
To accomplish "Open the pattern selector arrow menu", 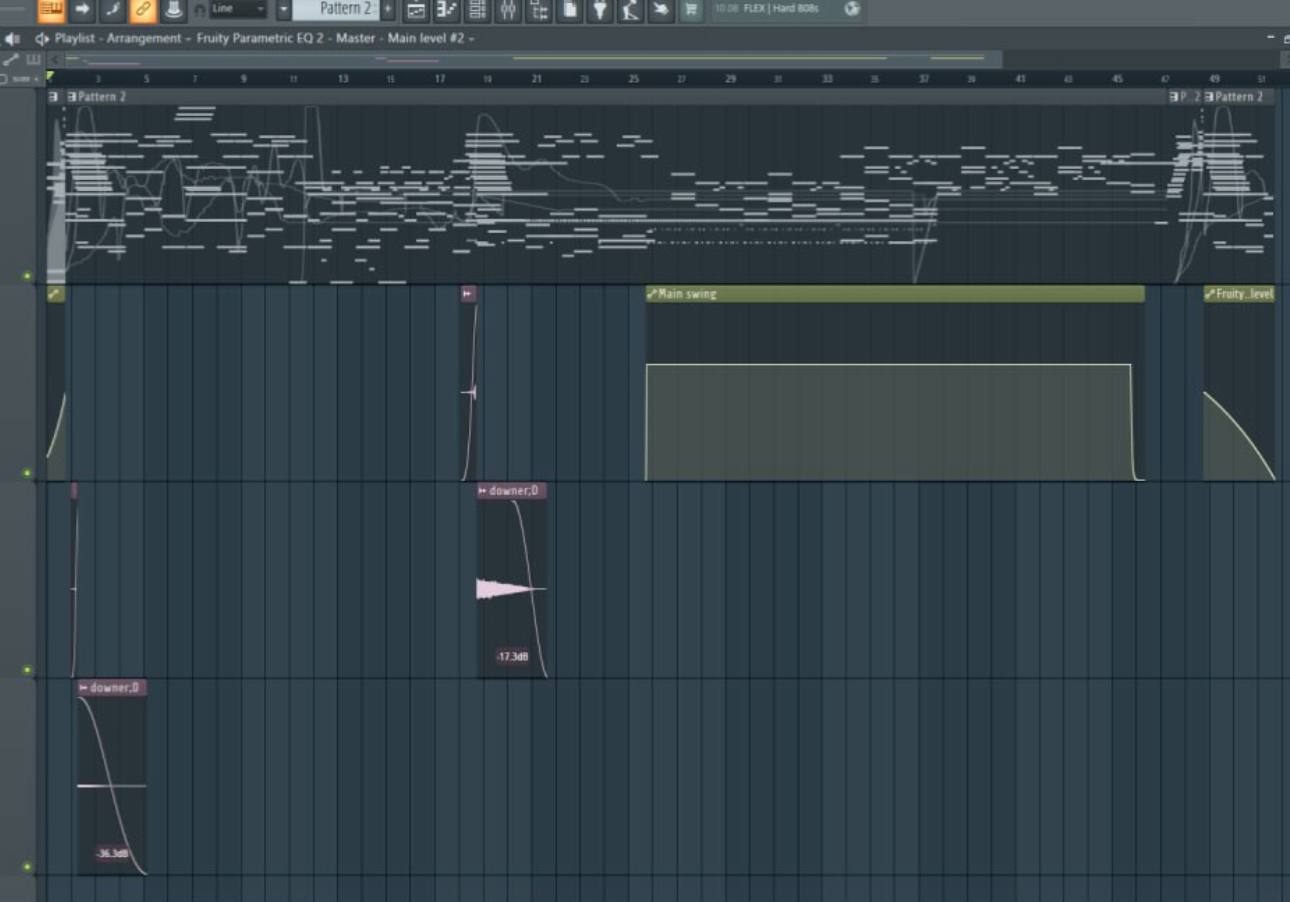I will coord(283,10).
